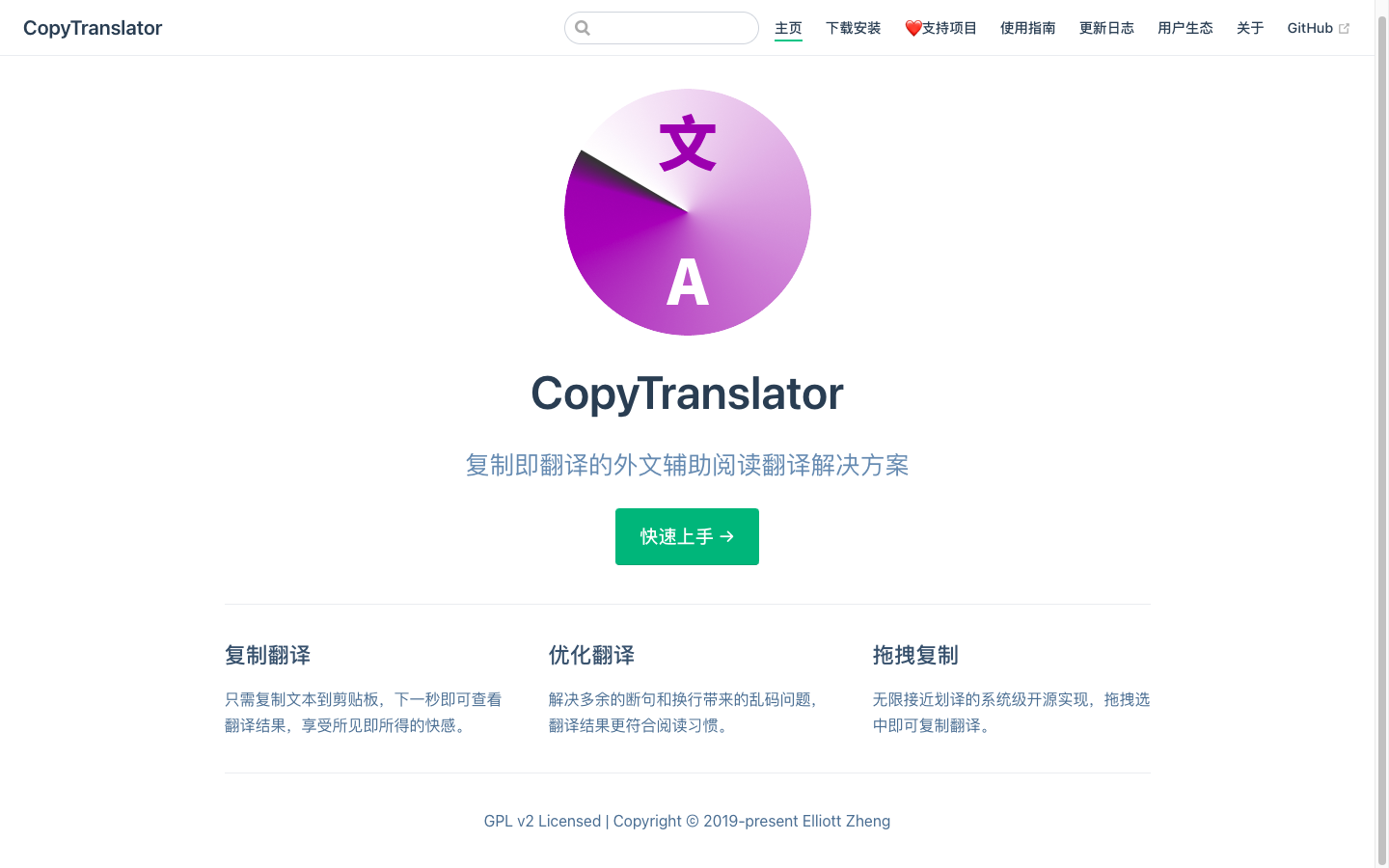
Task: Click the 复制翻译 feature heading
Action: coord(267,655)
